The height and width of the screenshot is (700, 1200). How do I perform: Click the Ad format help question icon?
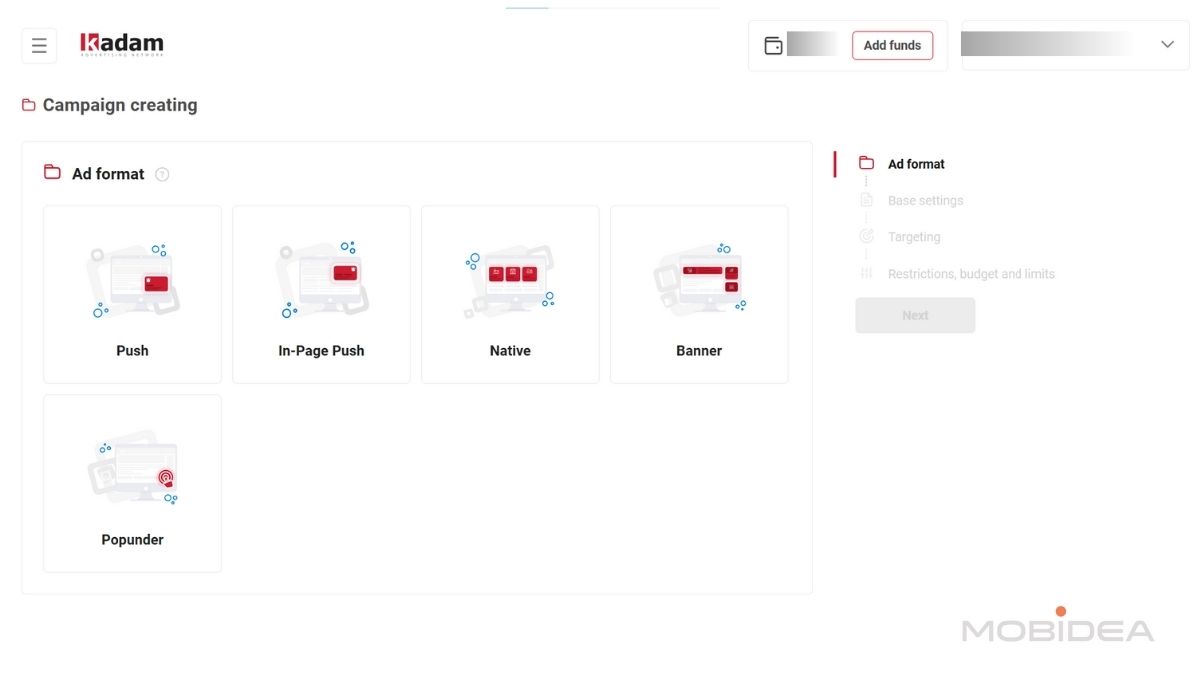162,174
